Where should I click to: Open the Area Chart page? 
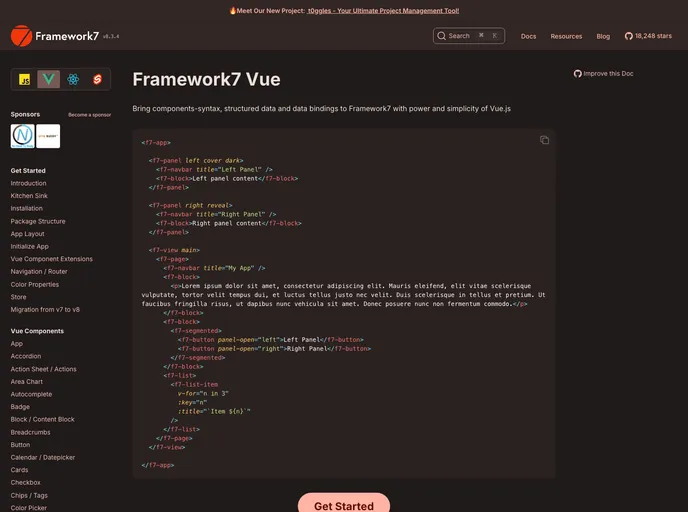(x=27, y=382)
